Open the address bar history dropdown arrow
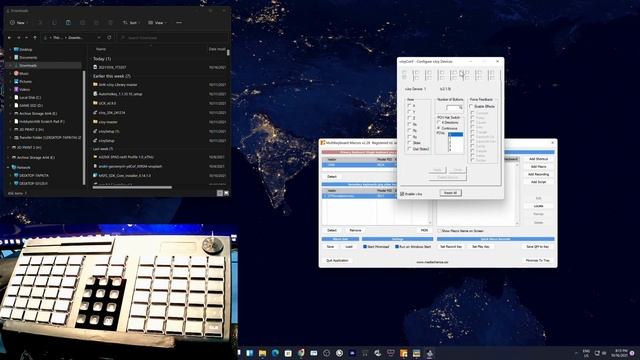The image size is (640, 360). pyautogui.click(x=99, y=38)
